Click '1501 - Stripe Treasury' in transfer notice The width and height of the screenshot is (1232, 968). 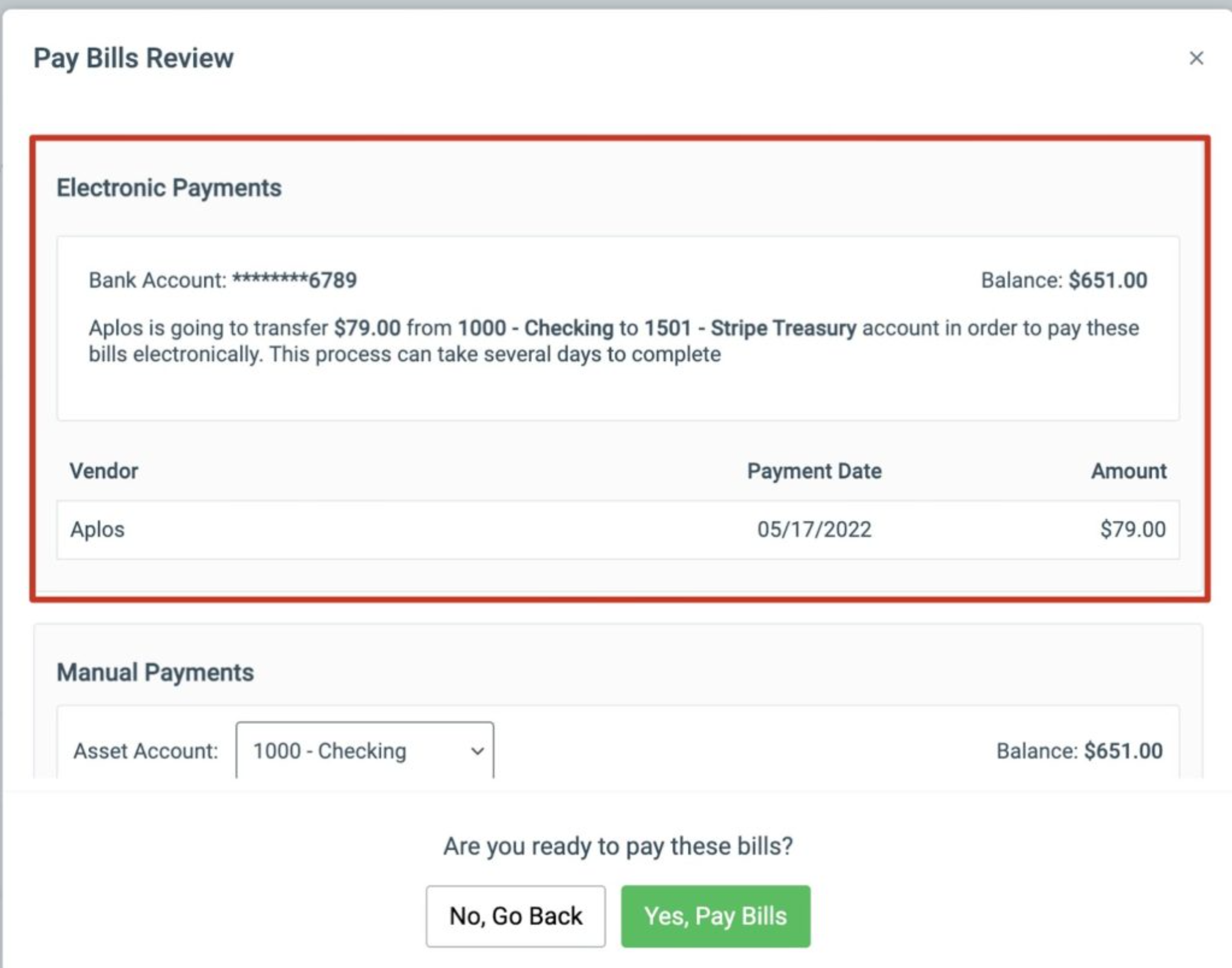click(x=750, y=328)
